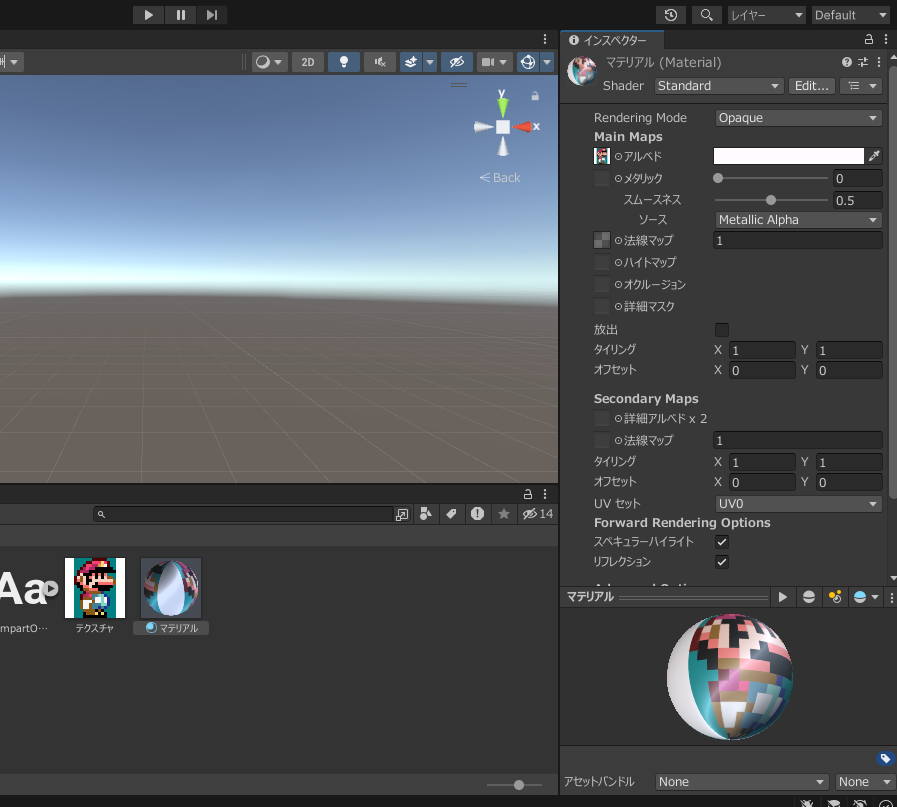Toggle scene lighting with the lightbulb icon
This screenshot has width=897, height=807.
[344, 62]
